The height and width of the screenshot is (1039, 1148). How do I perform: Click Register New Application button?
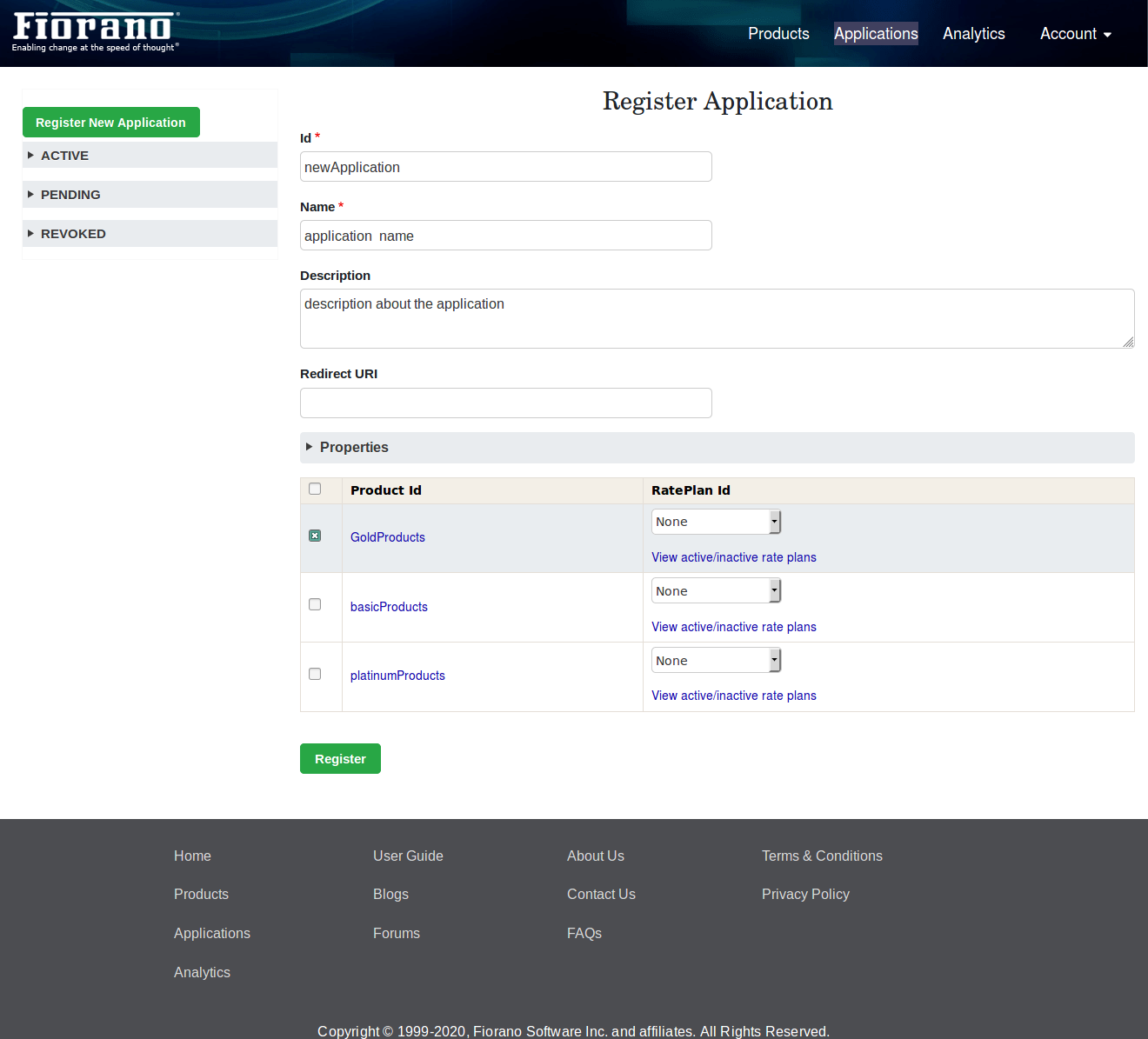click(111, 123)
